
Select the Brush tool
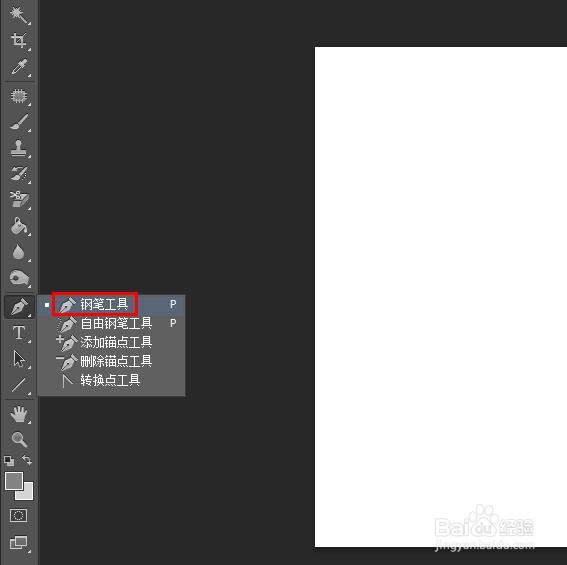pyautogui.click(x=19, y=122)
